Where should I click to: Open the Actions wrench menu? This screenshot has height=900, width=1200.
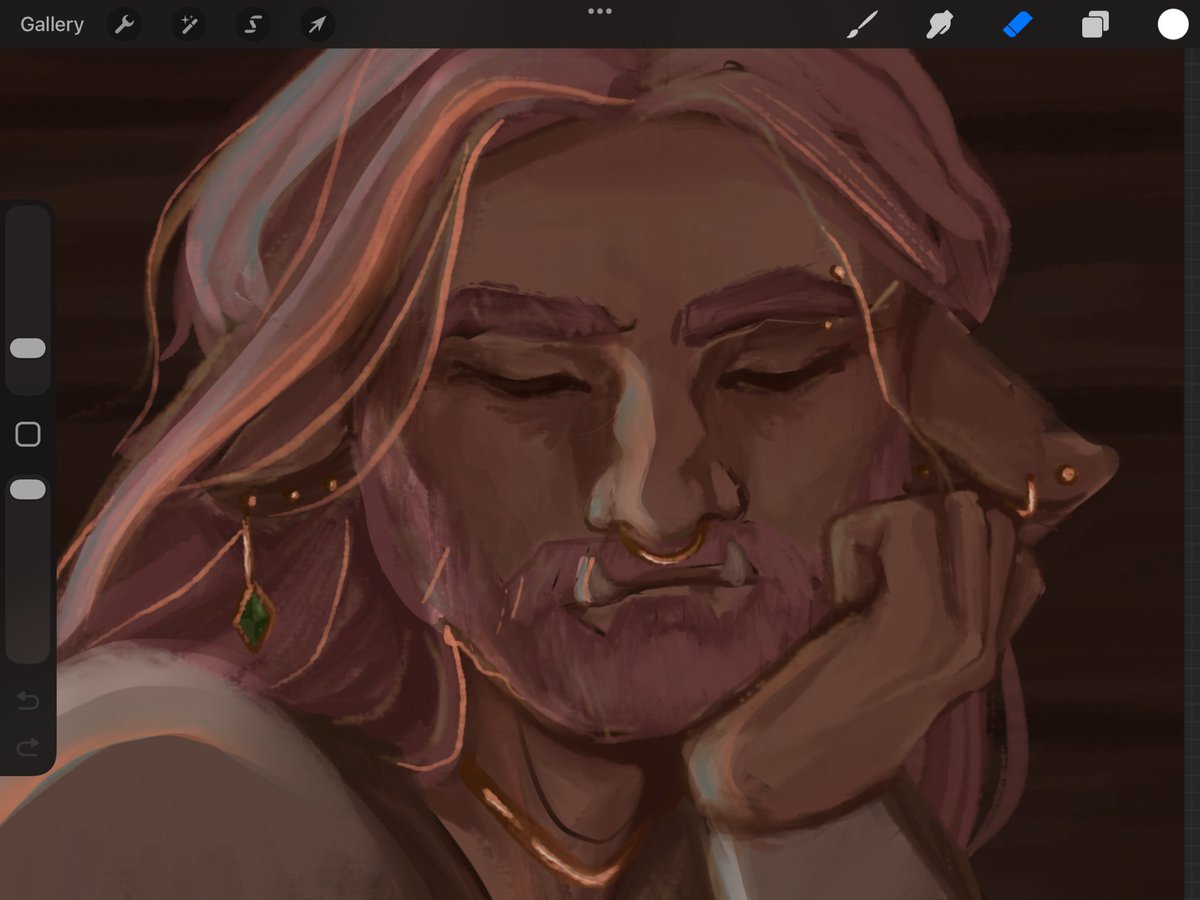[124, 25]
